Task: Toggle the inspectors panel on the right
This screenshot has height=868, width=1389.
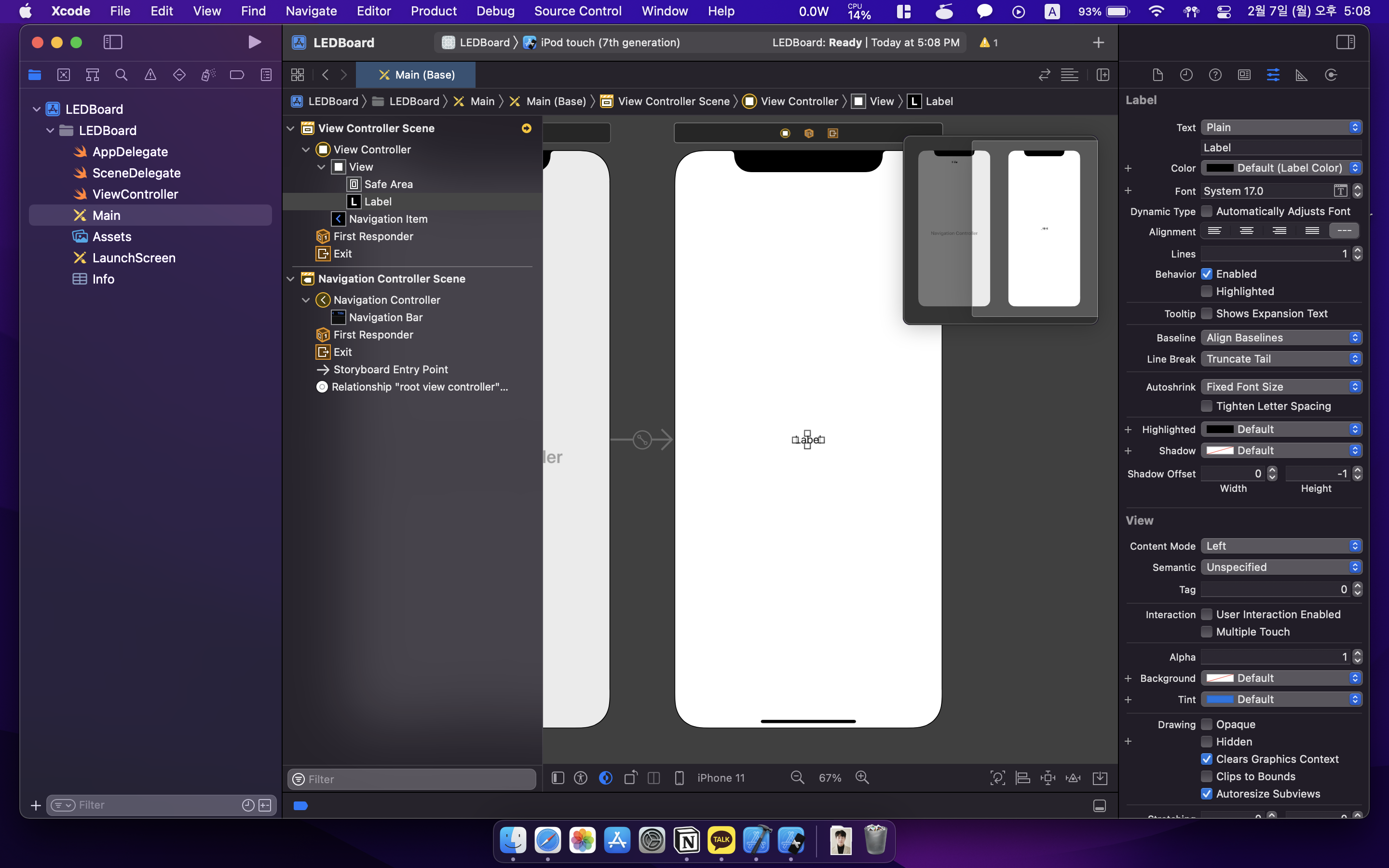Action: [x=1346, y=42]
